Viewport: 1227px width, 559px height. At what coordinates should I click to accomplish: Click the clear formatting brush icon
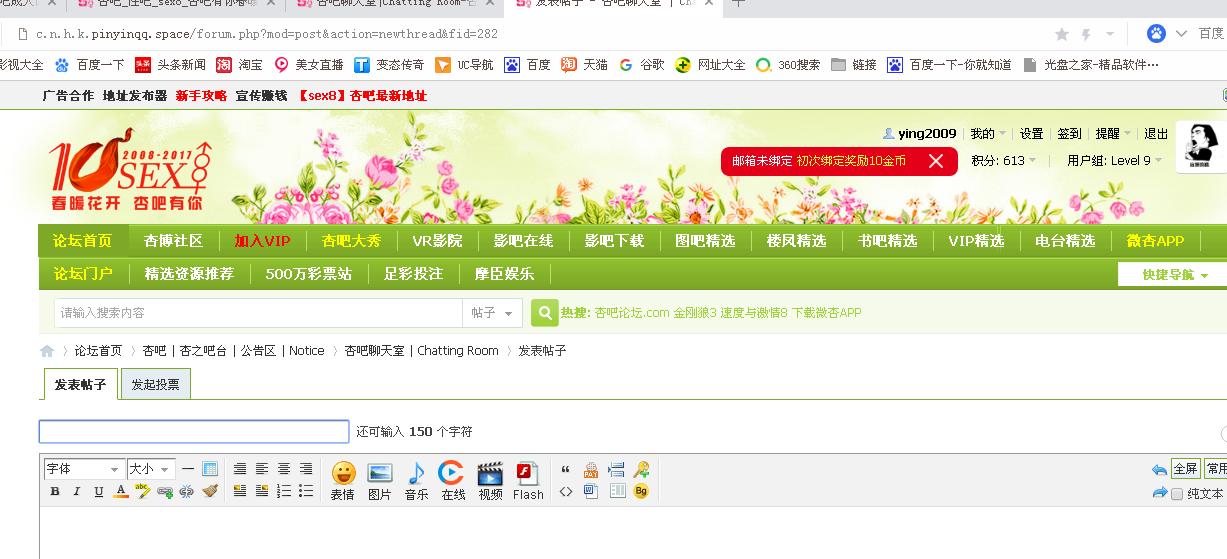pyautogui.click(x=209, y=491)
